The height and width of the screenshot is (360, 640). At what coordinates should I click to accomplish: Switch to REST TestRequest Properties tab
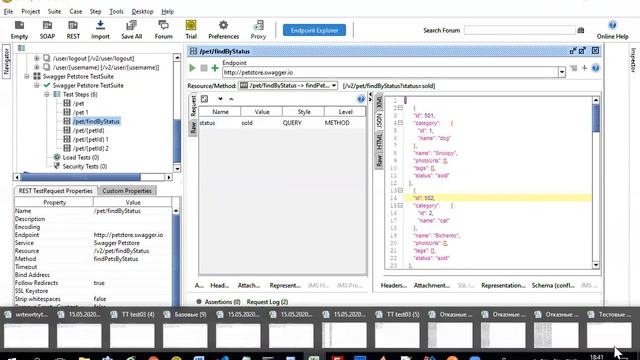pyautogui.click(x=56, y=191)
